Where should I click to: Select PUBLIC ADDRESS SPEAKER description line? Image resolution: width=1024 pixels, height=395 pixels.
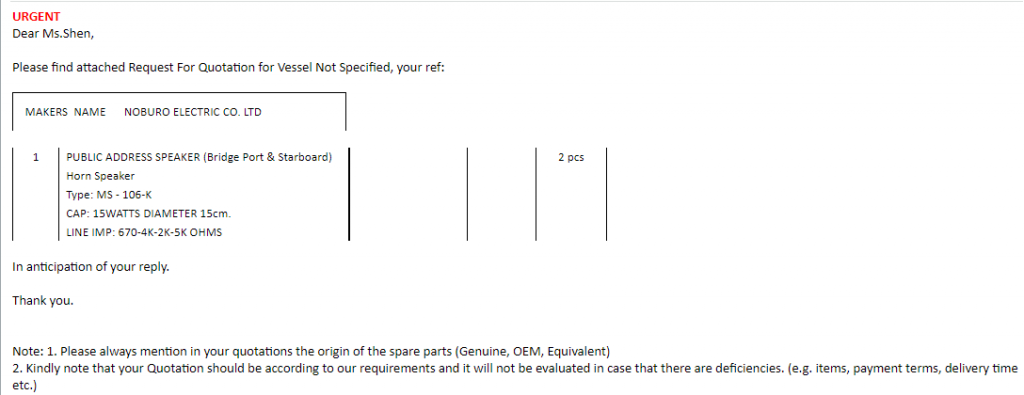[199, 157]
